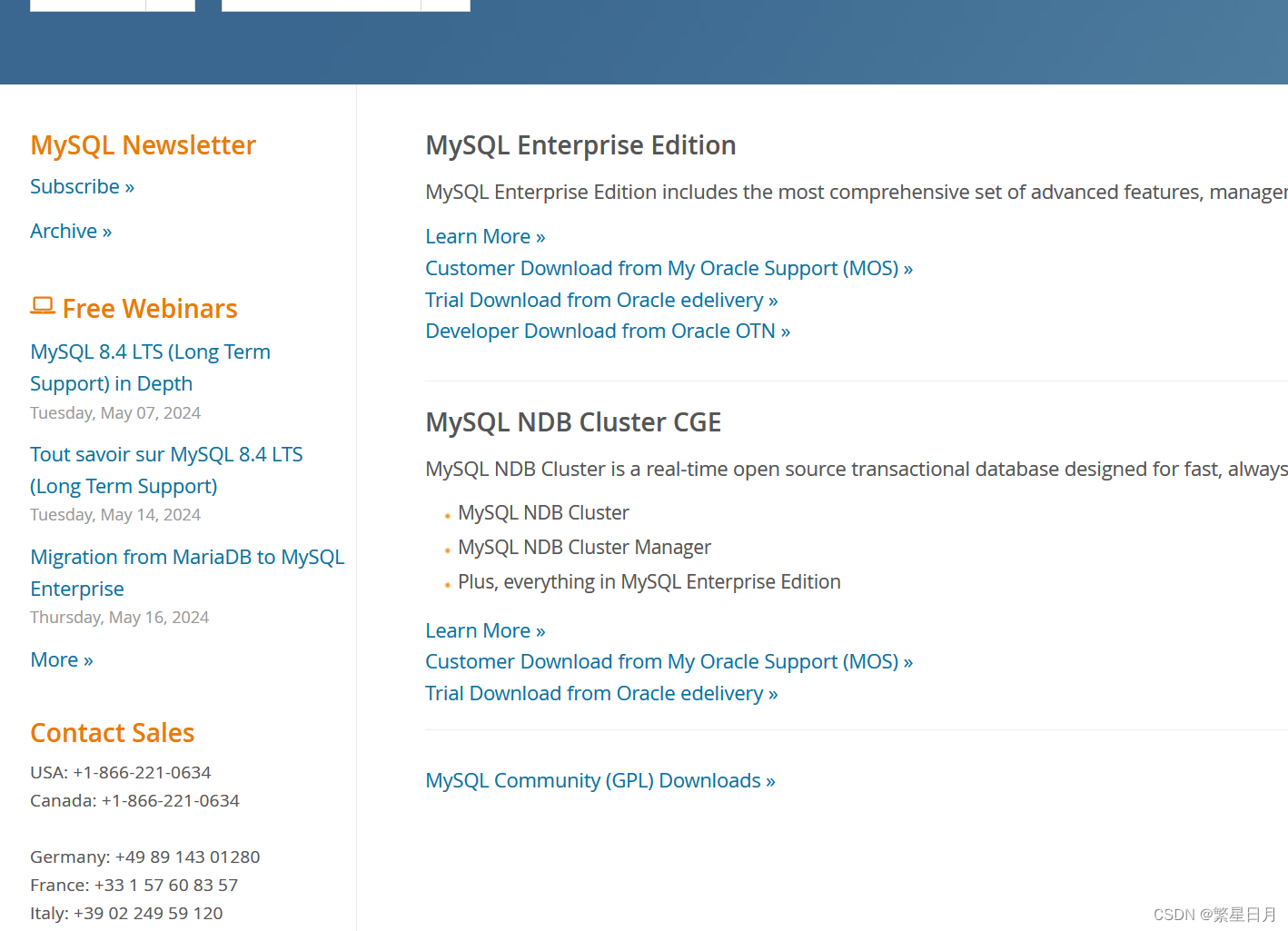Click Learn More under MySQL Enterprise Edition
The height and width of the screenshot is (931, 1288).
485,236
